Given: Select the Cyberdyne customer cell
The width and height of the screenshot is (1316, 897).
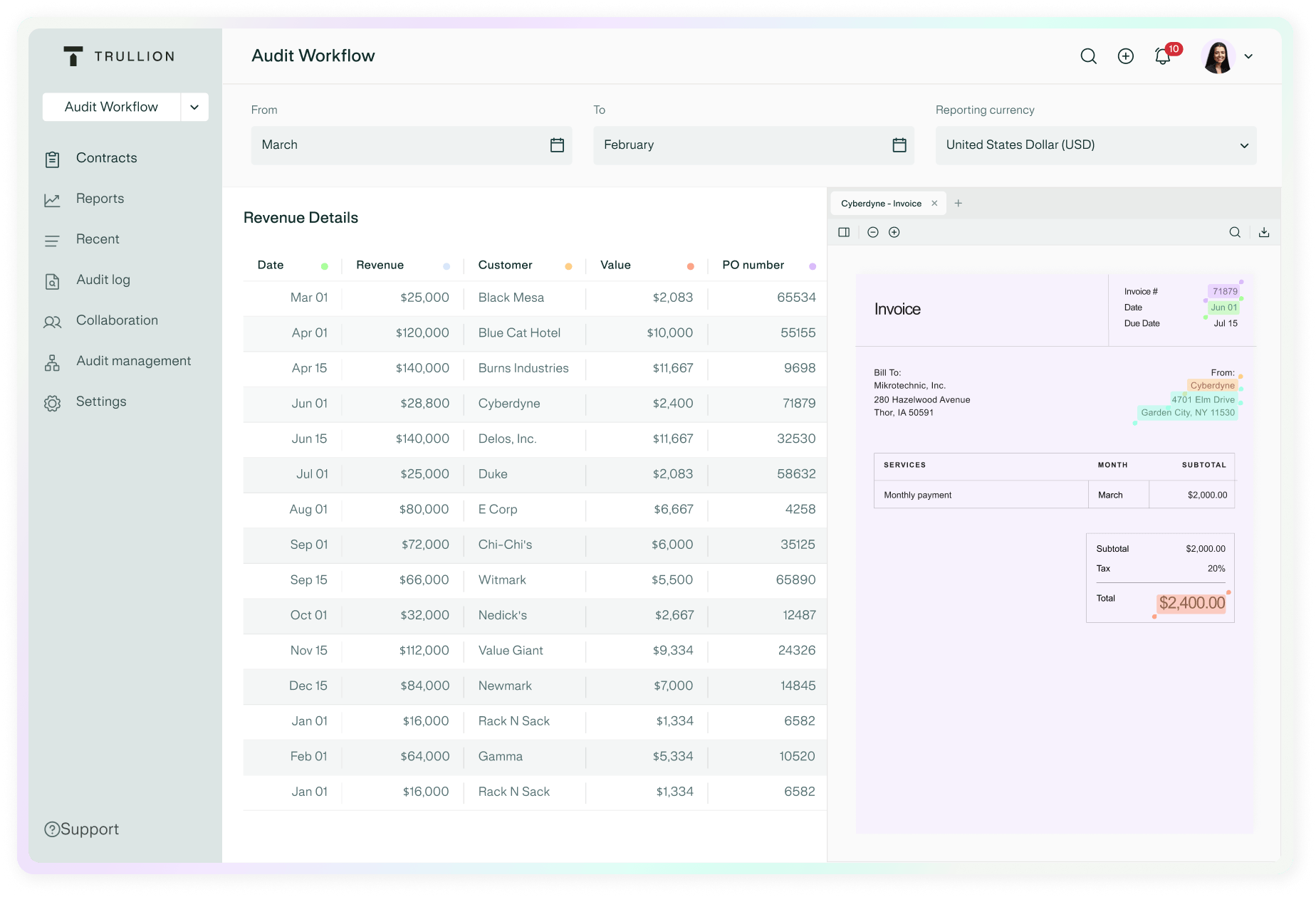Looking at the screenshot, I should point(509,404).
